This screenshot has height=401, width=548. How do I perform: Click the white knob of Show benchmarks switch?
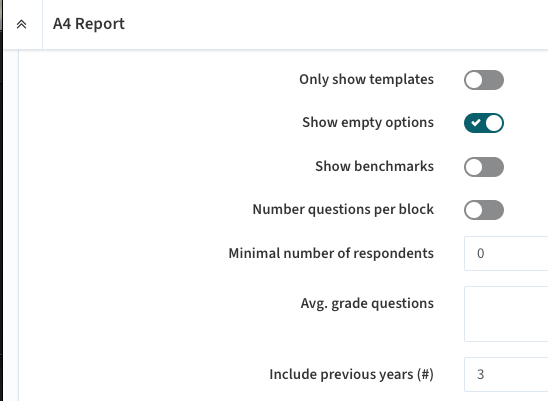tap(474, 167)
